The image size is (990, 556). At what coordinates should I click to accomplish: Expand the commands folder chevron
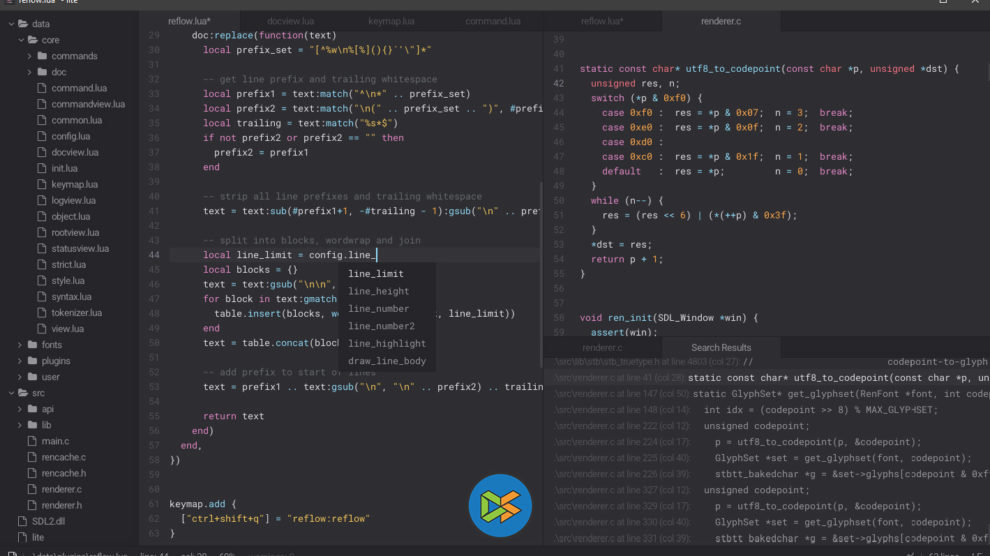tap(29, 56)
